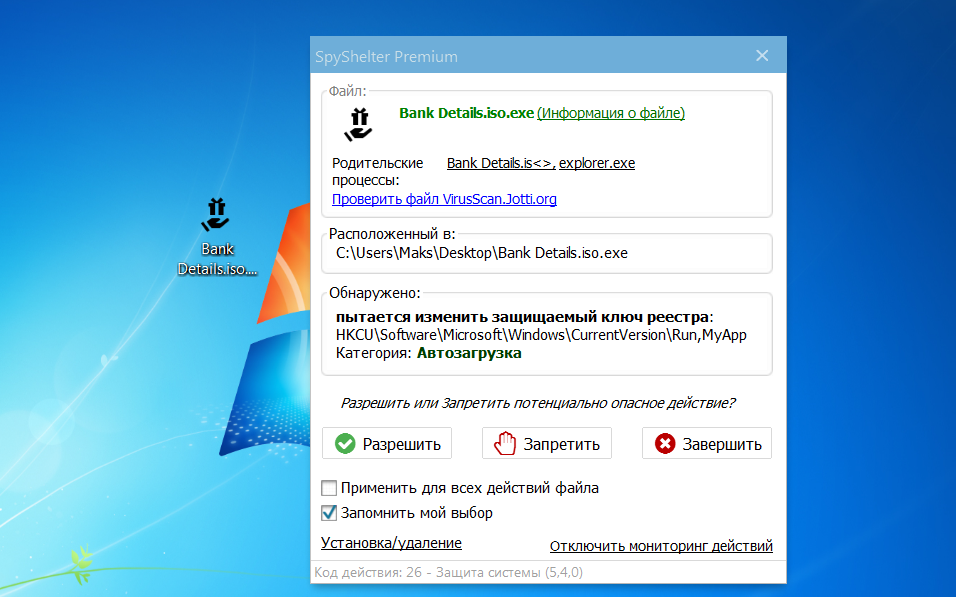Click the green checkmark on the Разрешить button

pyautogui.click(x=345, y=443)
